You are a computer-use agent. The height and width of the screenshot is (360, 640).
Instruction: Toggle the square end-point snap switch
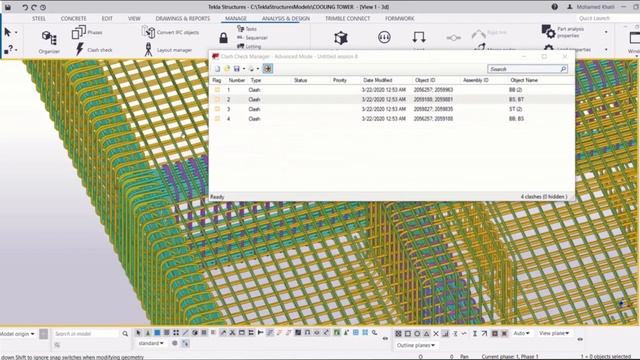[x=407, y=333]
